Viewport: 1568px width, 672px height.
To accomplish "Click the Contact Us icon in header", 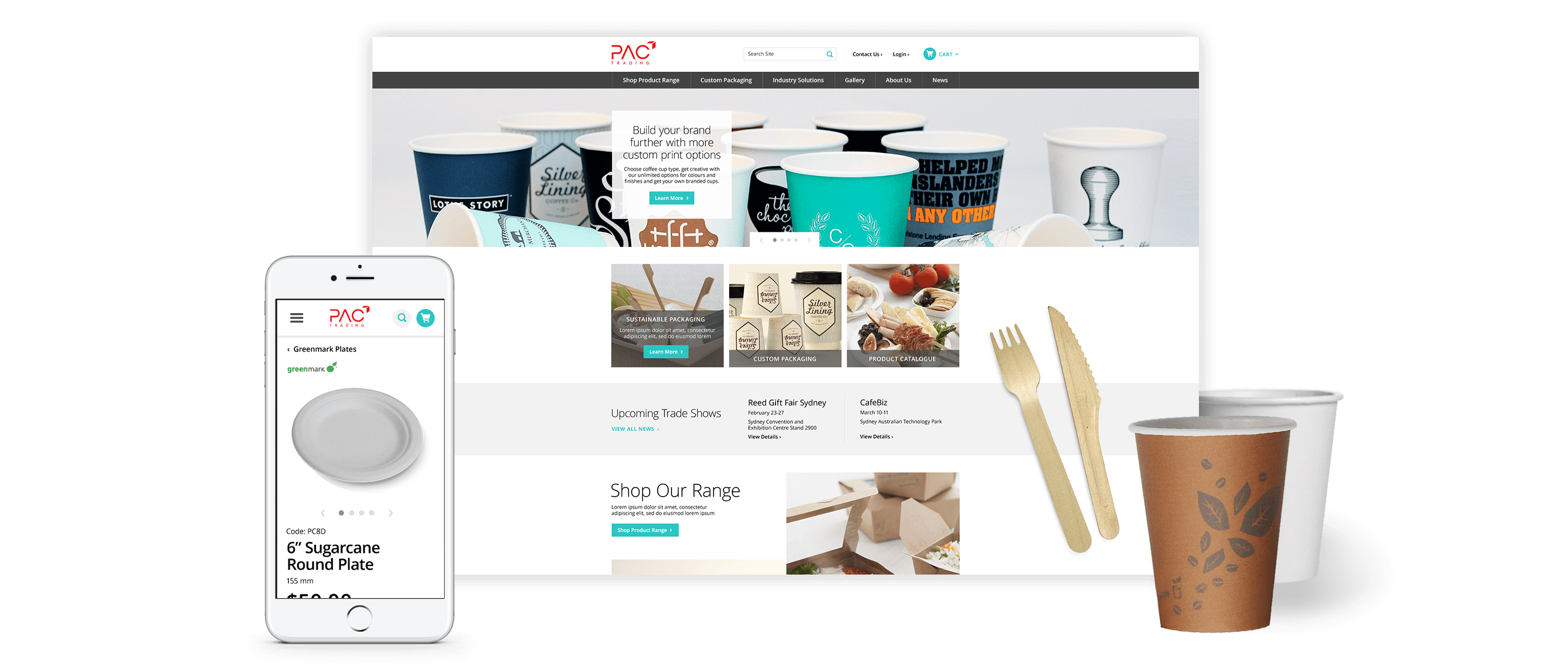I will point(863,53).
